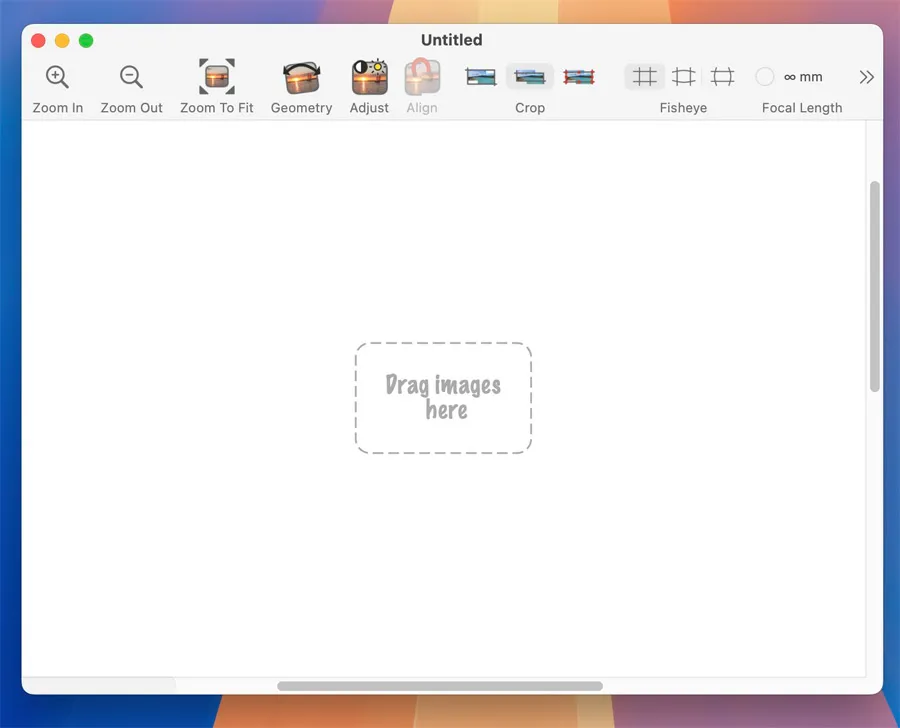
Task: Click the Untitled window title
Action: coord(451,40)
